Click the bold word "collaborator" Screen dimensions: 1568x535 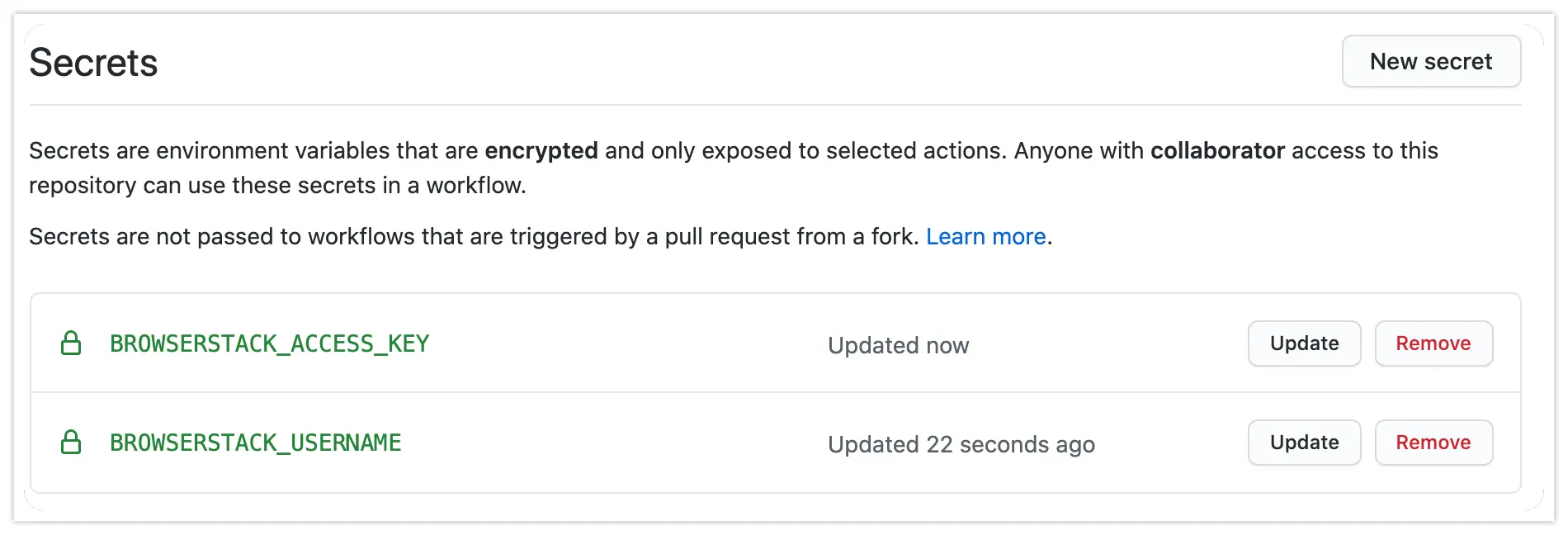1217,151
